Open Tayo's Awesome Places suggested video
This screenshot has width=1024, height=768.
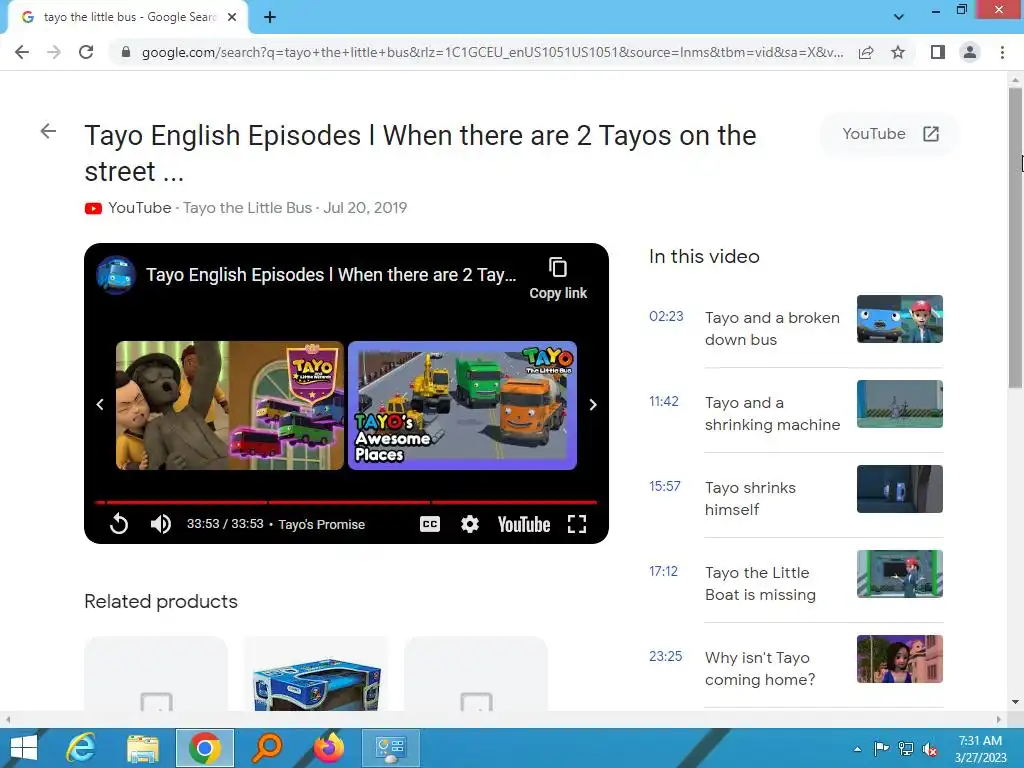pyautogui.click(x=462, y=406)
